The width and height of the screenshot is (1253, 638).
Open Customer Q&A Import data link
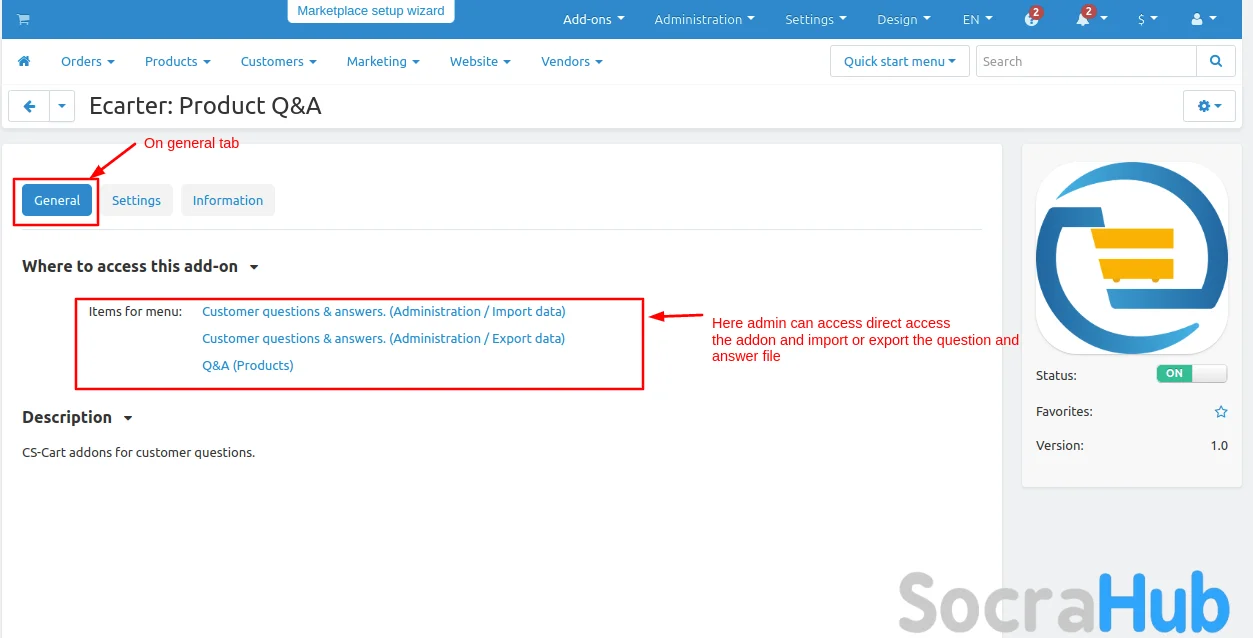[x=384, y=311]
